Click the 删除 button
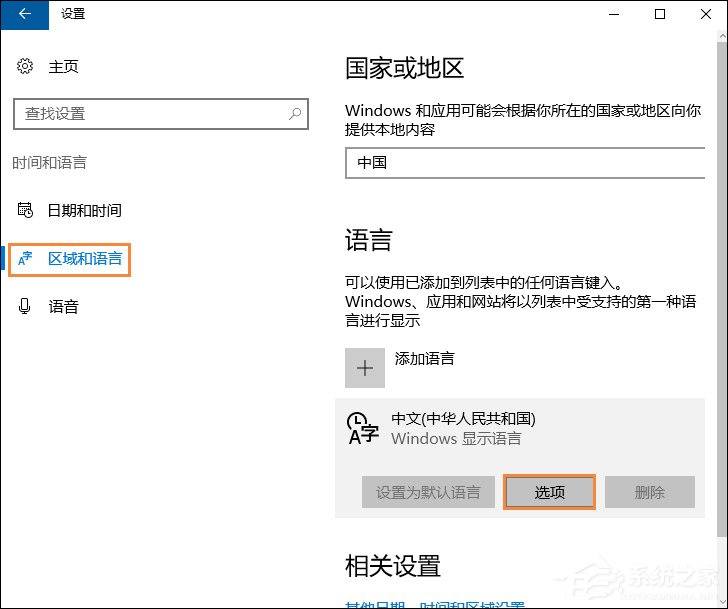Screen dimensions: 728x609 point(650,492)
